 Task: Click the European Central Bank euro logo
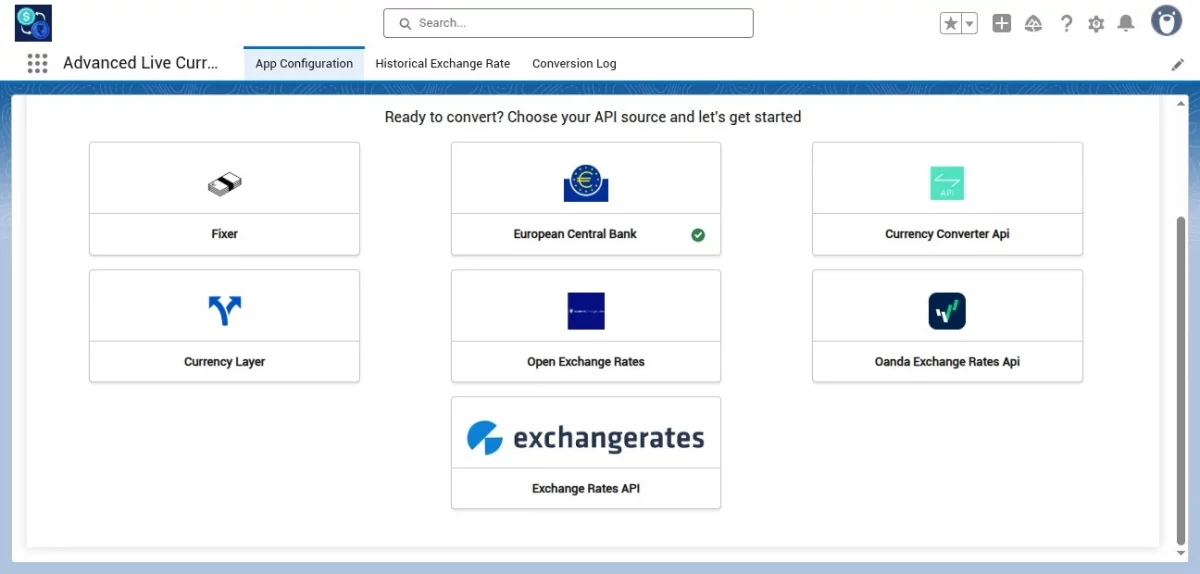pos(585,183)
